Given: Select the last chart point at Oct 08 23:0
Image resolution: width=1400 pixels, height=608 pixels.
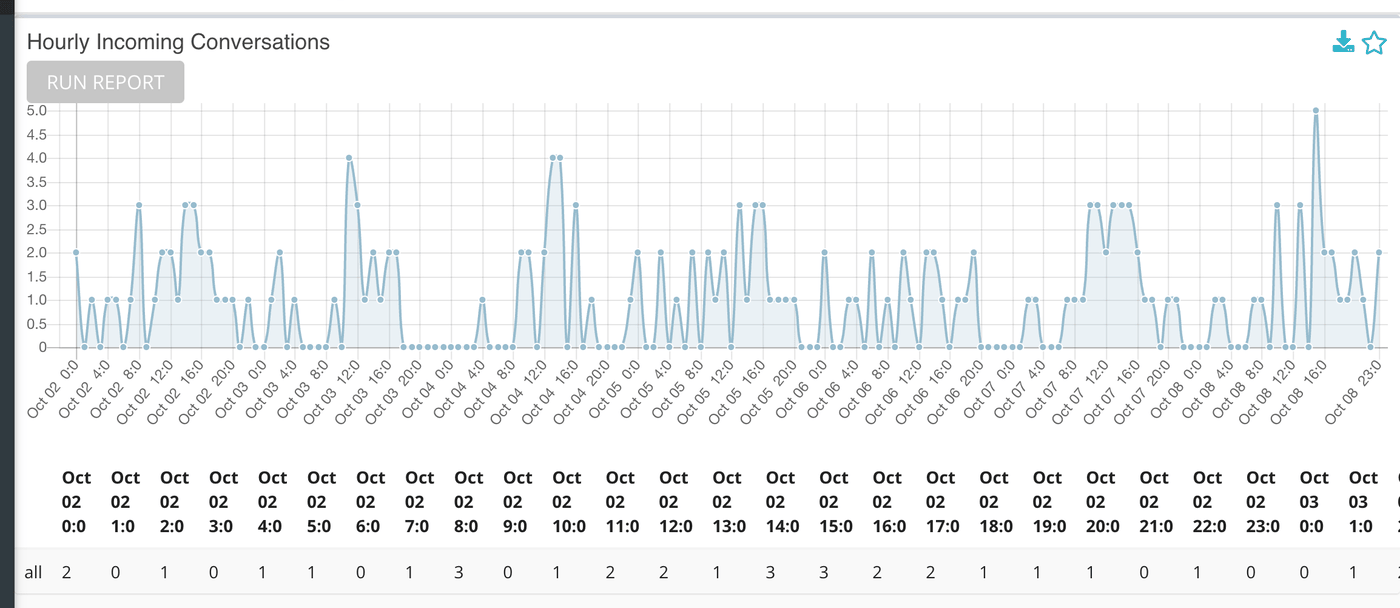Looking at the screenshot, I should 1380,253.
